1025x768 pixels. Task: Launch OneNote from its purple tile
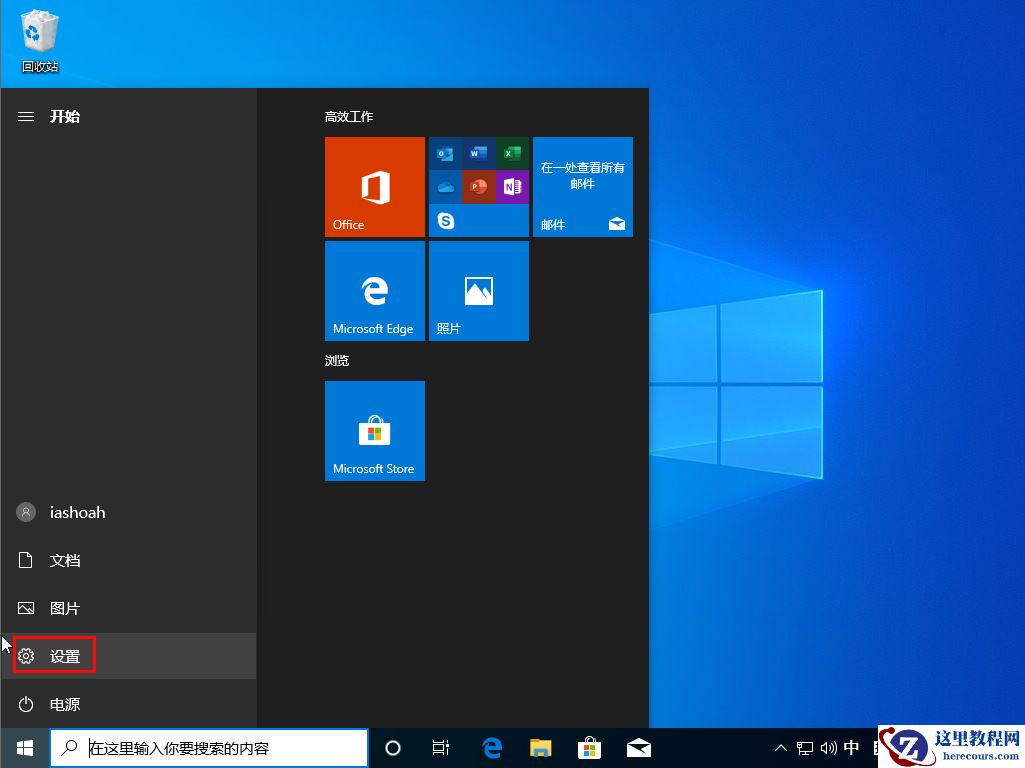click(512, 186)
